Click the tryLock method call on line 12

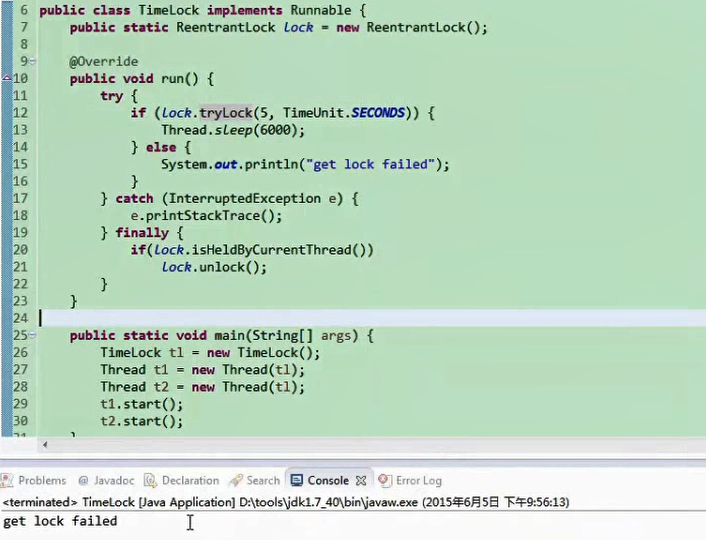click(x=226, y=113)
